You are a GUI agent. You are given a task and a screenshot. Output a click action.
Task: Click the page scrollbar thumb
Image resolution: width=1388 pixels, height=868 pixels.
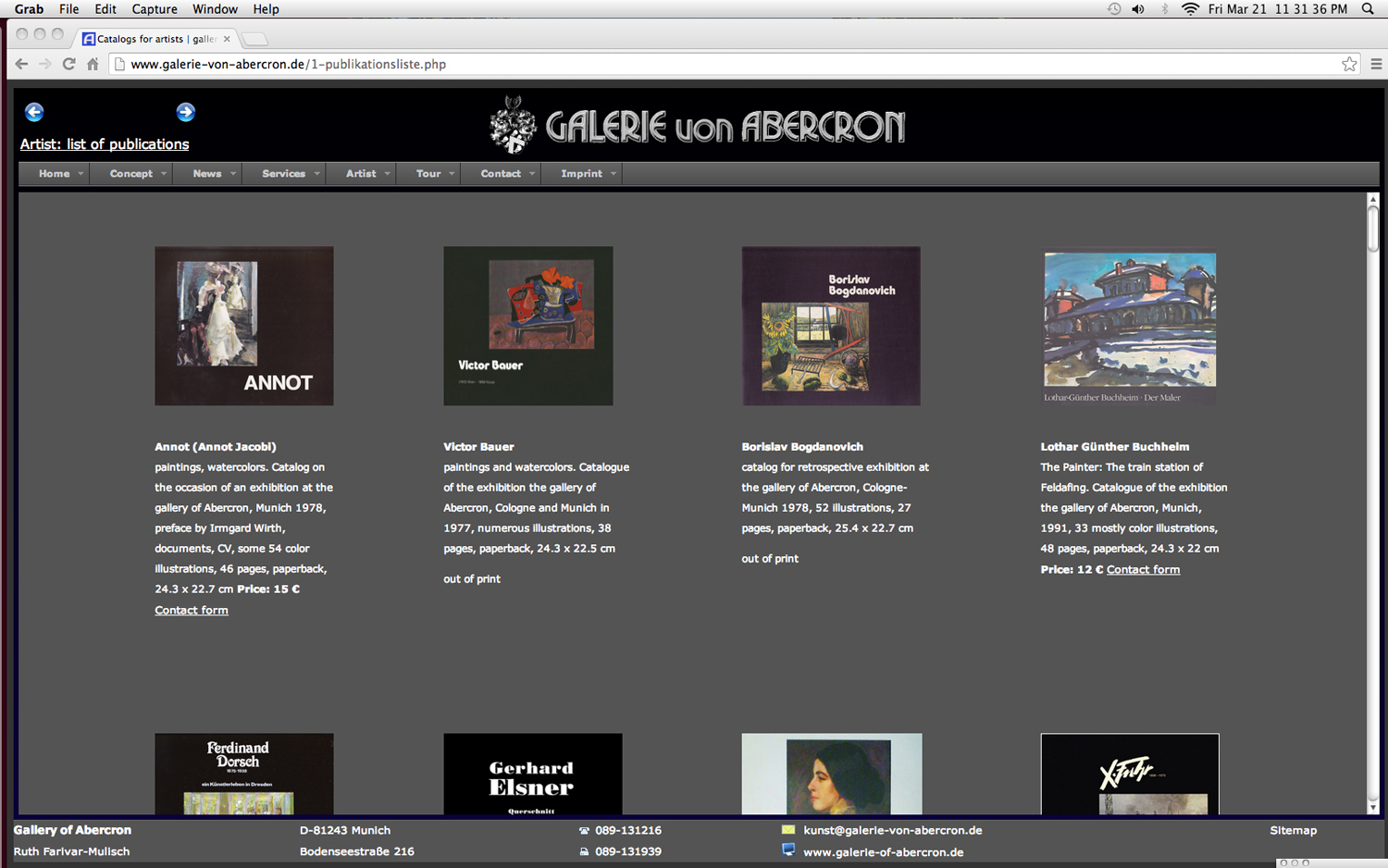tap(1373, 228)
